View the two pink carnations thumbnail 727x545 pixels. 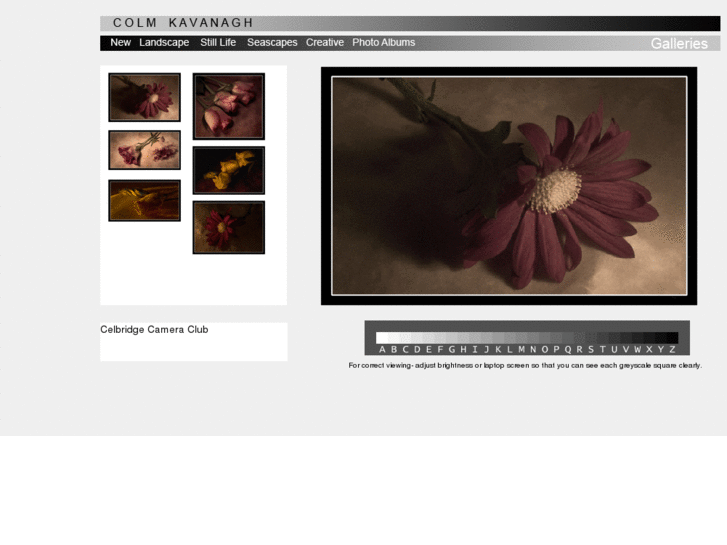click(145, 150)
